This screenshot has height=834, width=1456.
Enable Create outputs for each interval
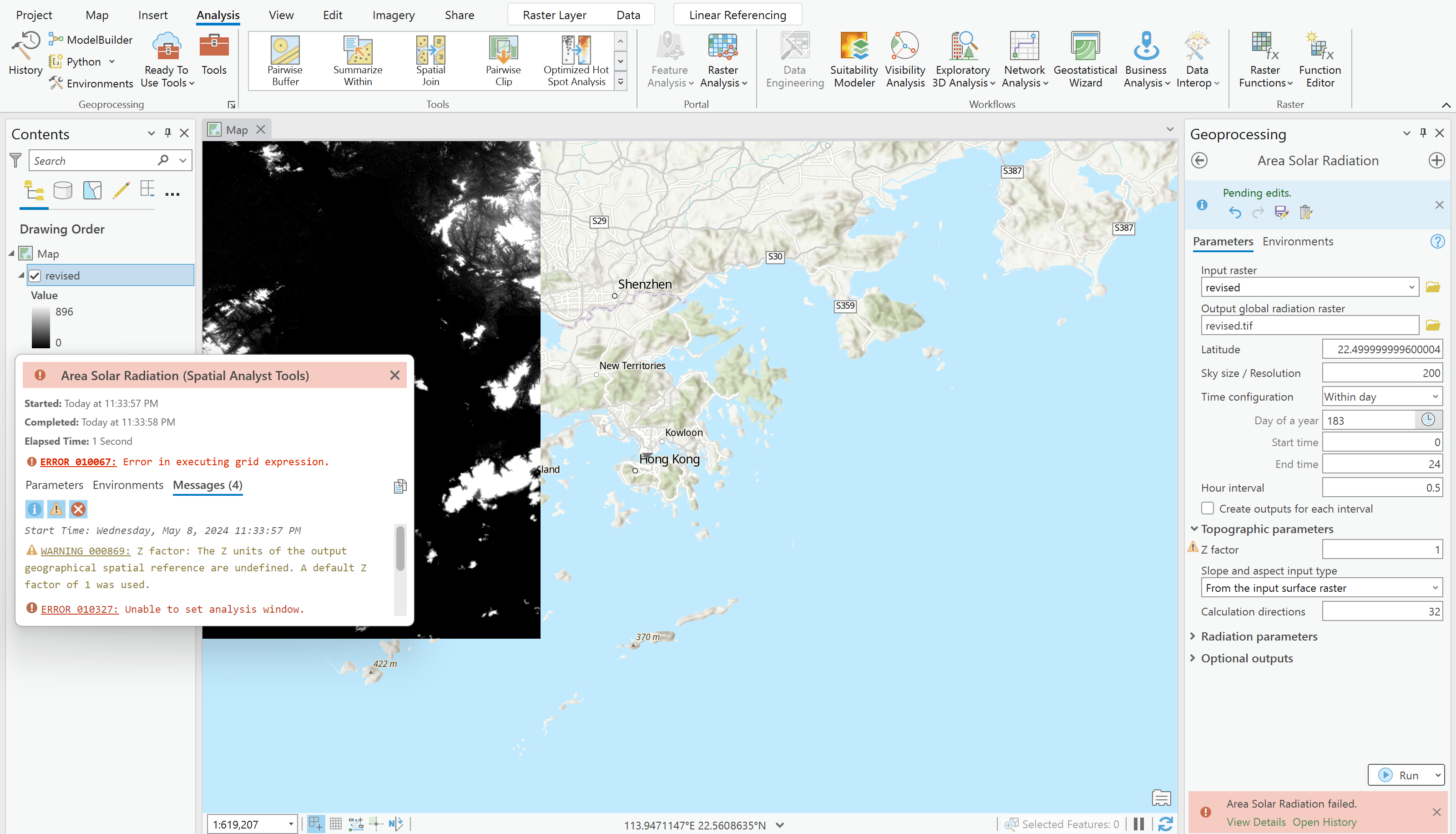pos(1208,508)
